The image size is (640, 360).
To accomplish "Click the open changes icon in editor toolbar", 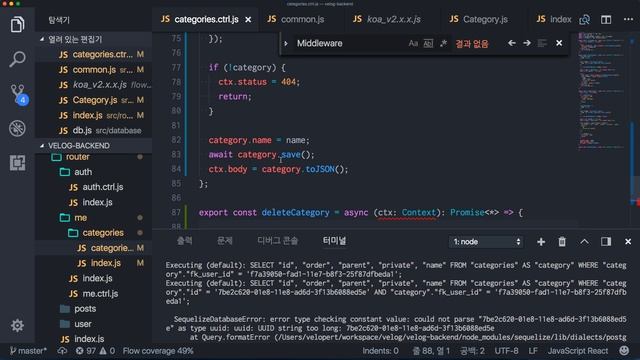I will tap(584, 20).
